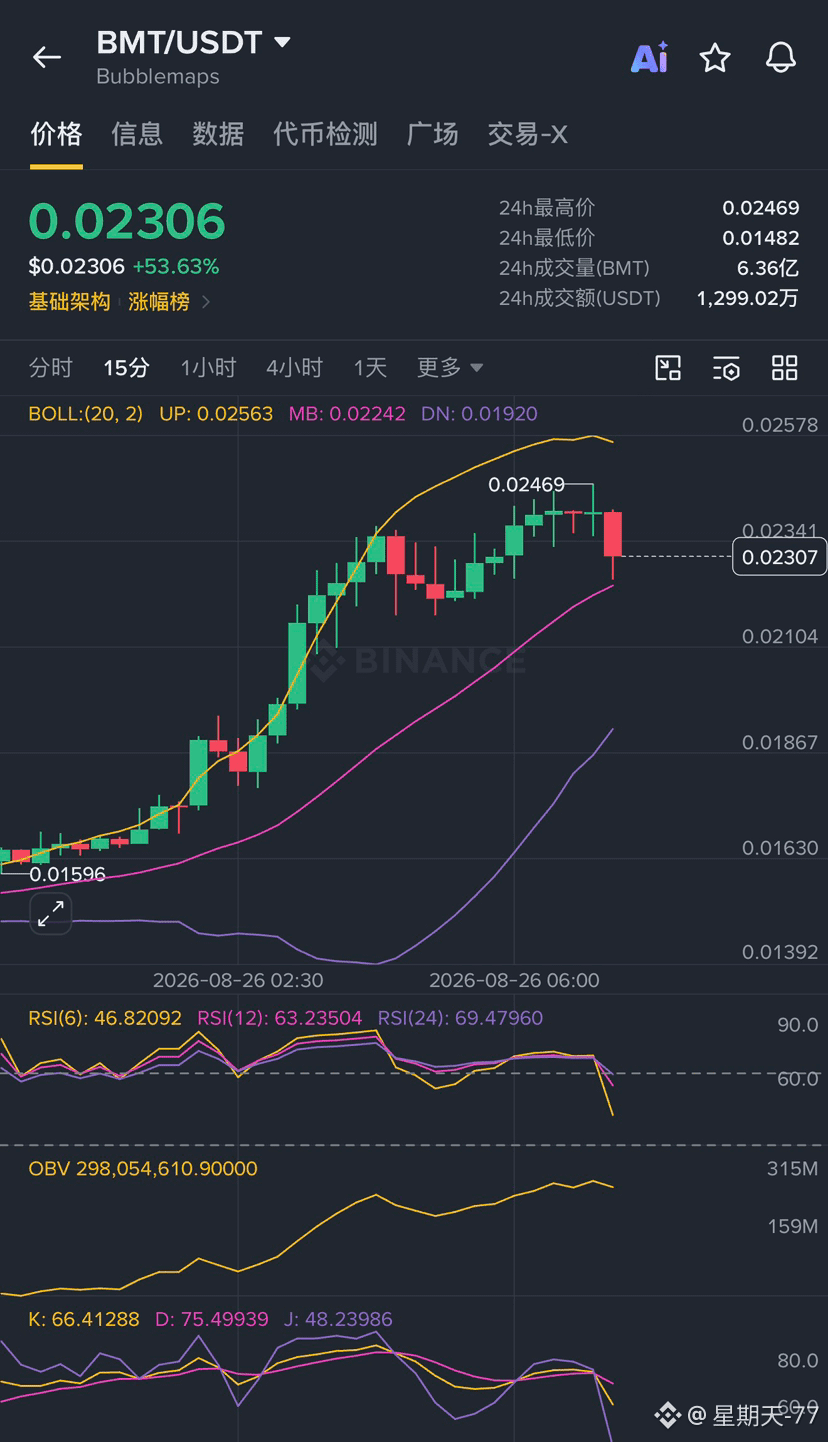The image size is (828, 1442).
Task: Open the indicator settings icon
Action: click(x=726, y=368)
